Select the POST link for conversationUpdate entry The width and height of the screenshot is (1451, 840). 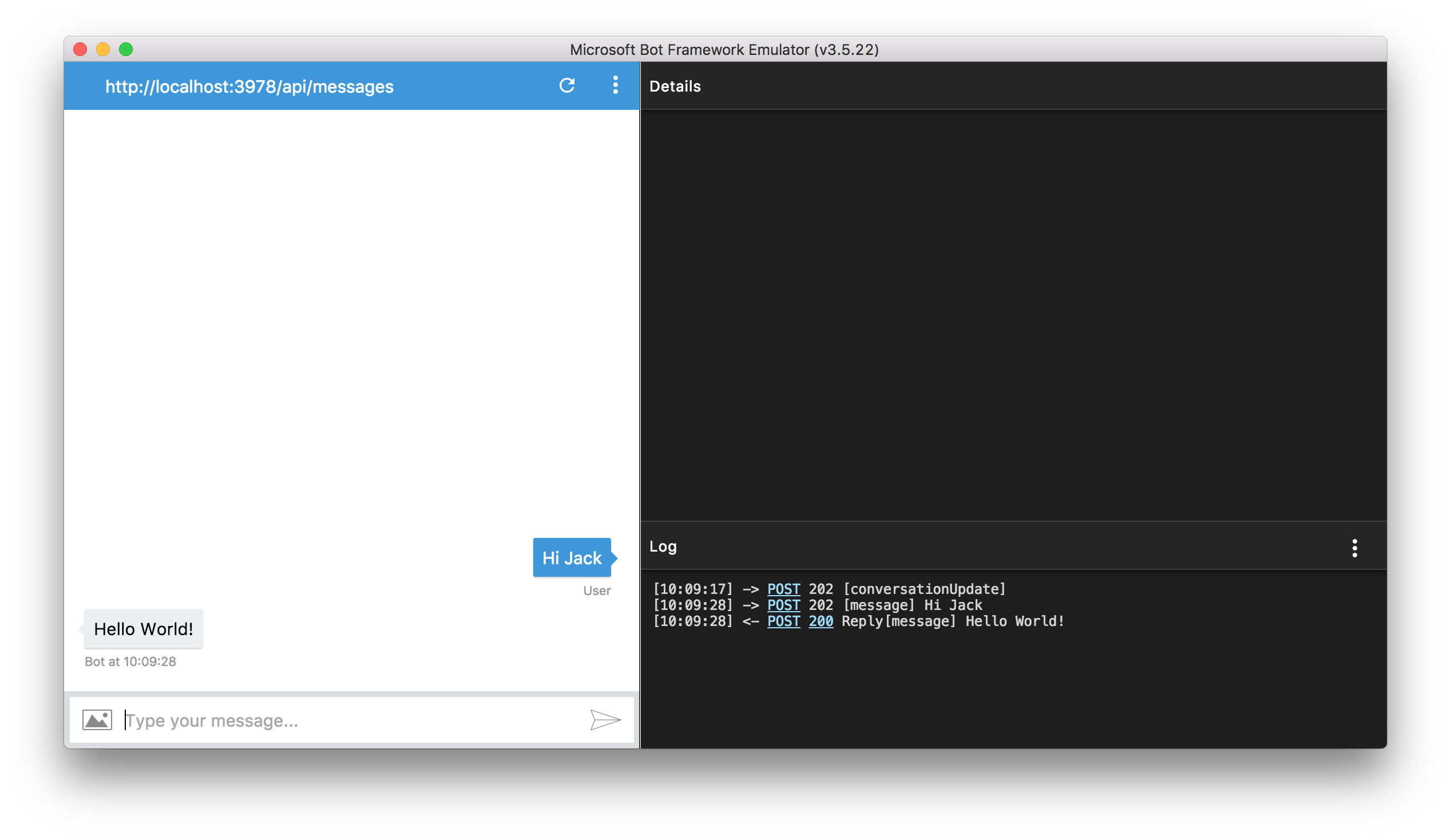pos(783,588)
